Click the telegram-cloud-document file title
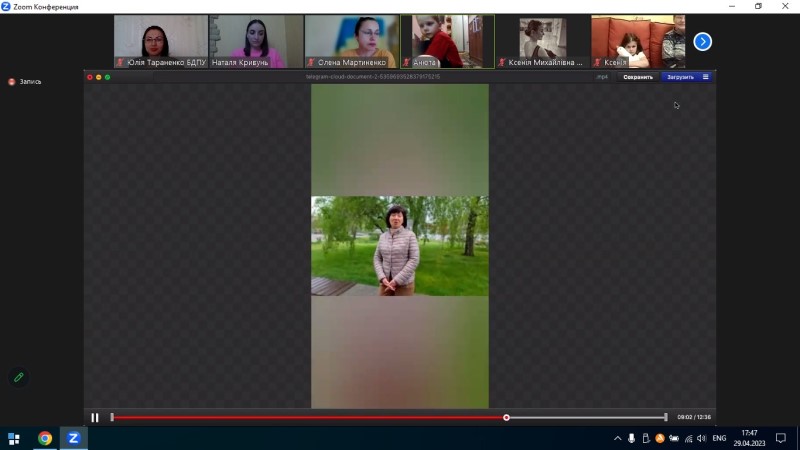Screen dimensions: 800x450 373,77
